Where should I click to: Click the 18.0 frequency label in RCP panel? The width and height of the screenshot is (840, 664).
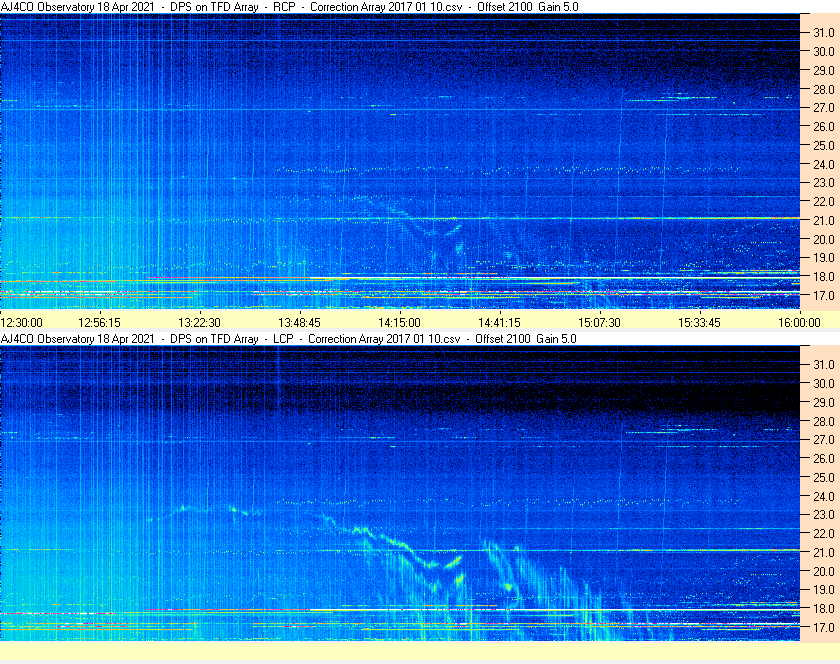[824, 277]
